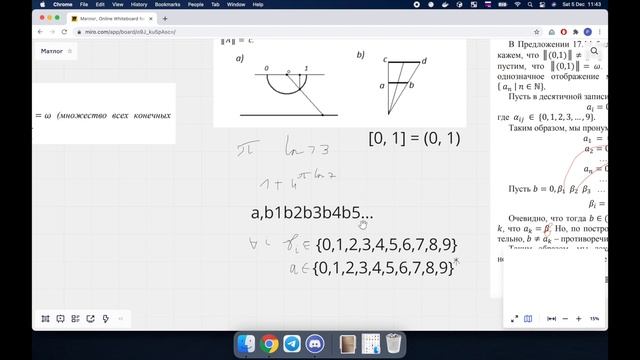Open the Opera red O extension
This screenshot has height=360, width=640.
pos(564,32)
